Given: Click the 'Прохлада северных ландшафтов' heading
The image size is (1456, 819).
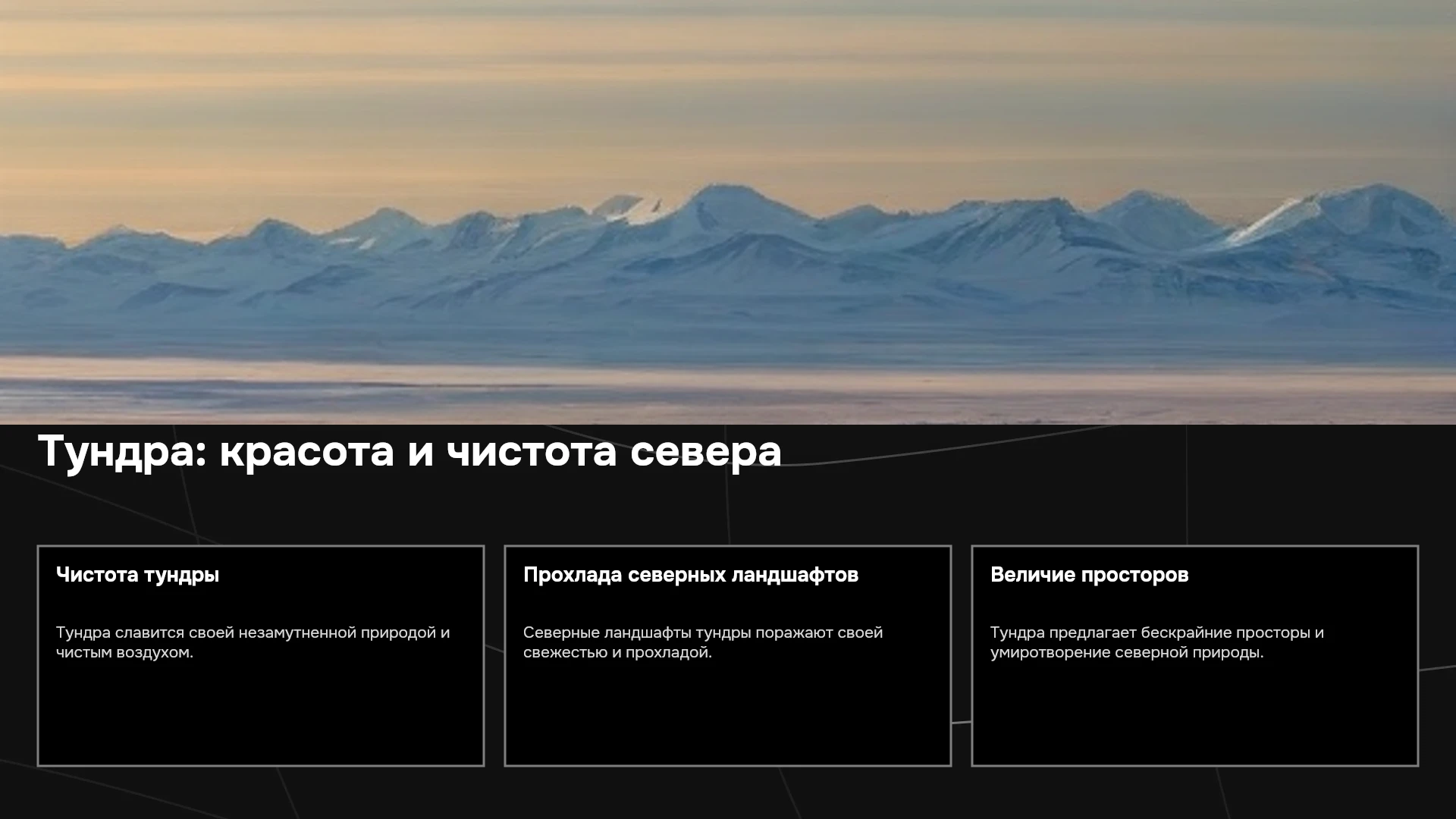Looking at the screenshot, I should point(691,575).
